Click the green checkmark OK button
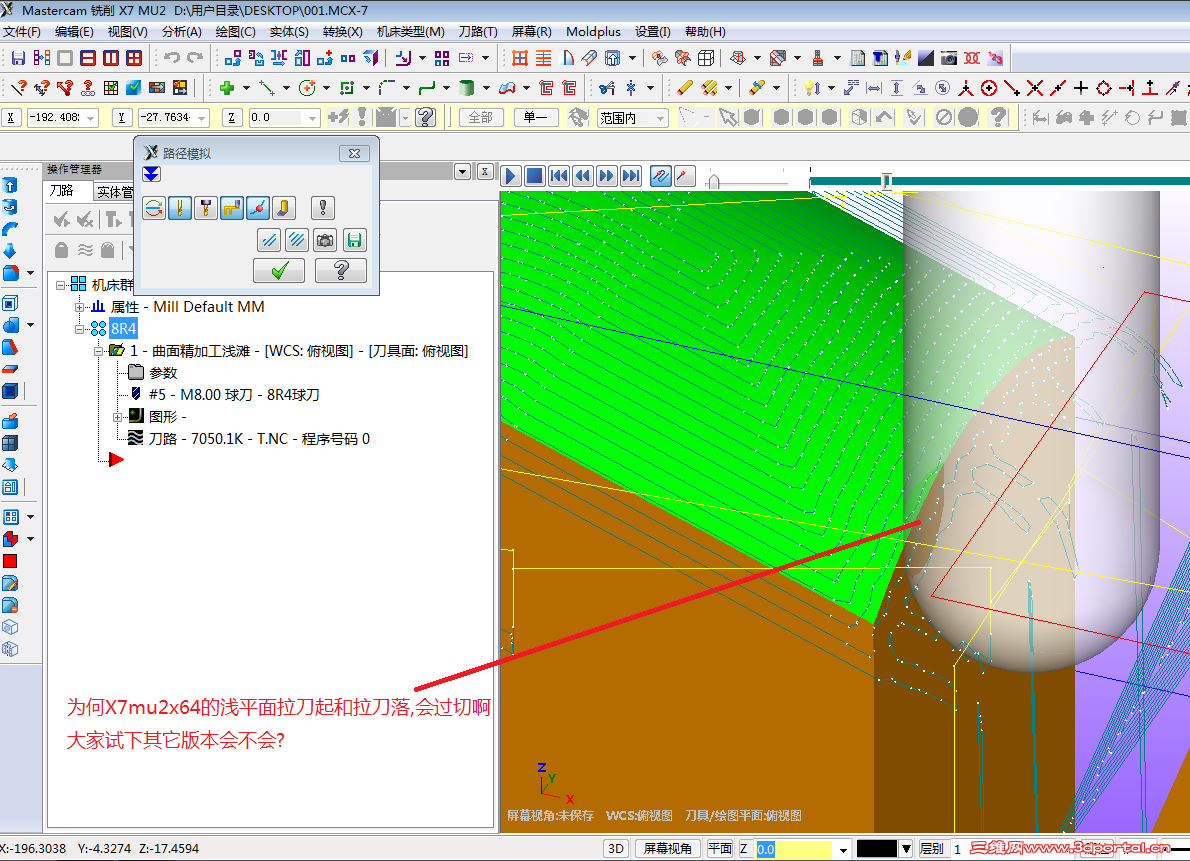The height and width of the screenshot is (861, 1190). [x=279, y=270]
